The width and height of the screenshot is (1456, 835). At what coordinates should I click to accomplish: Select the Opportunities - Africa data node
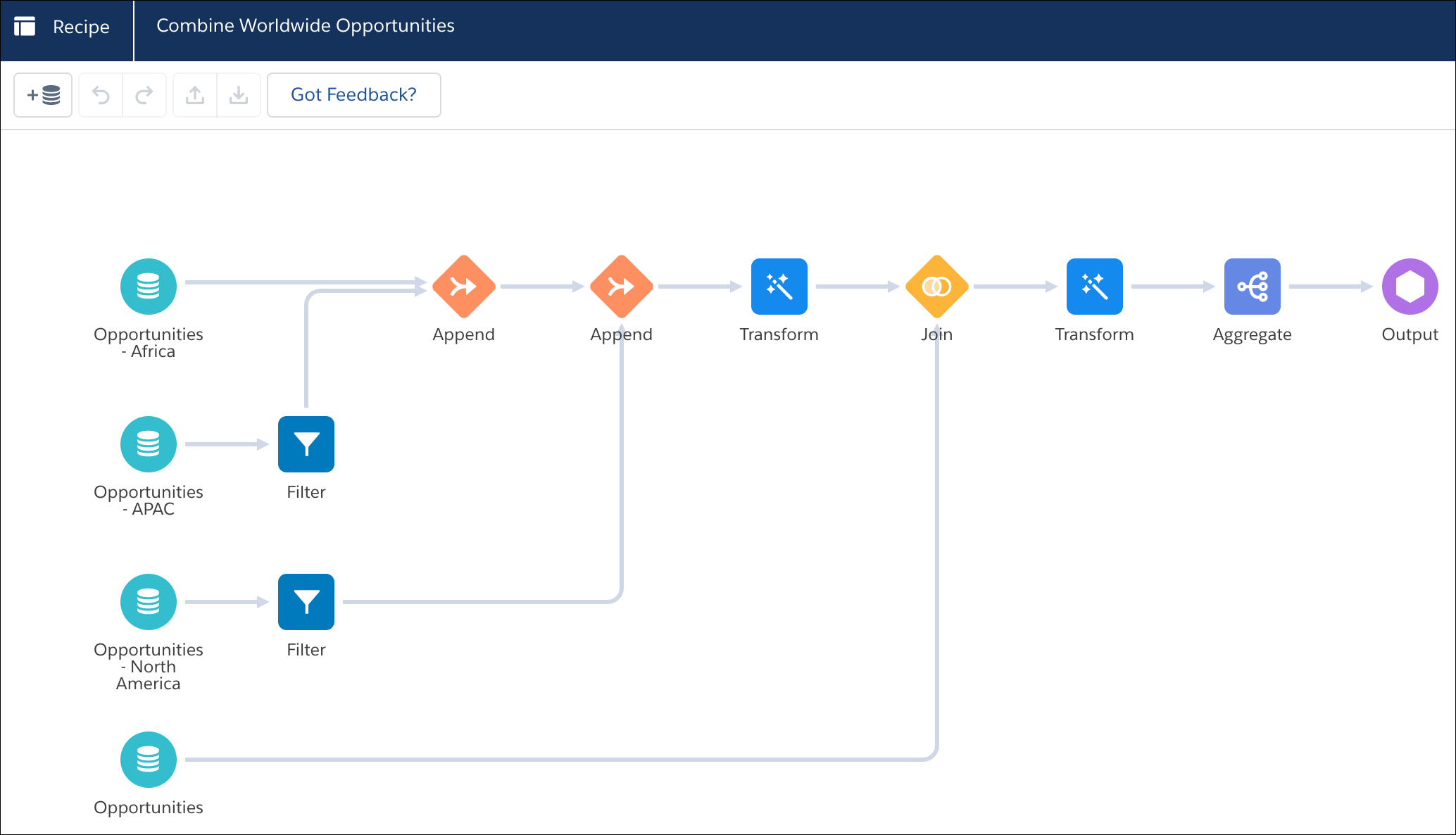click(149, 287)
